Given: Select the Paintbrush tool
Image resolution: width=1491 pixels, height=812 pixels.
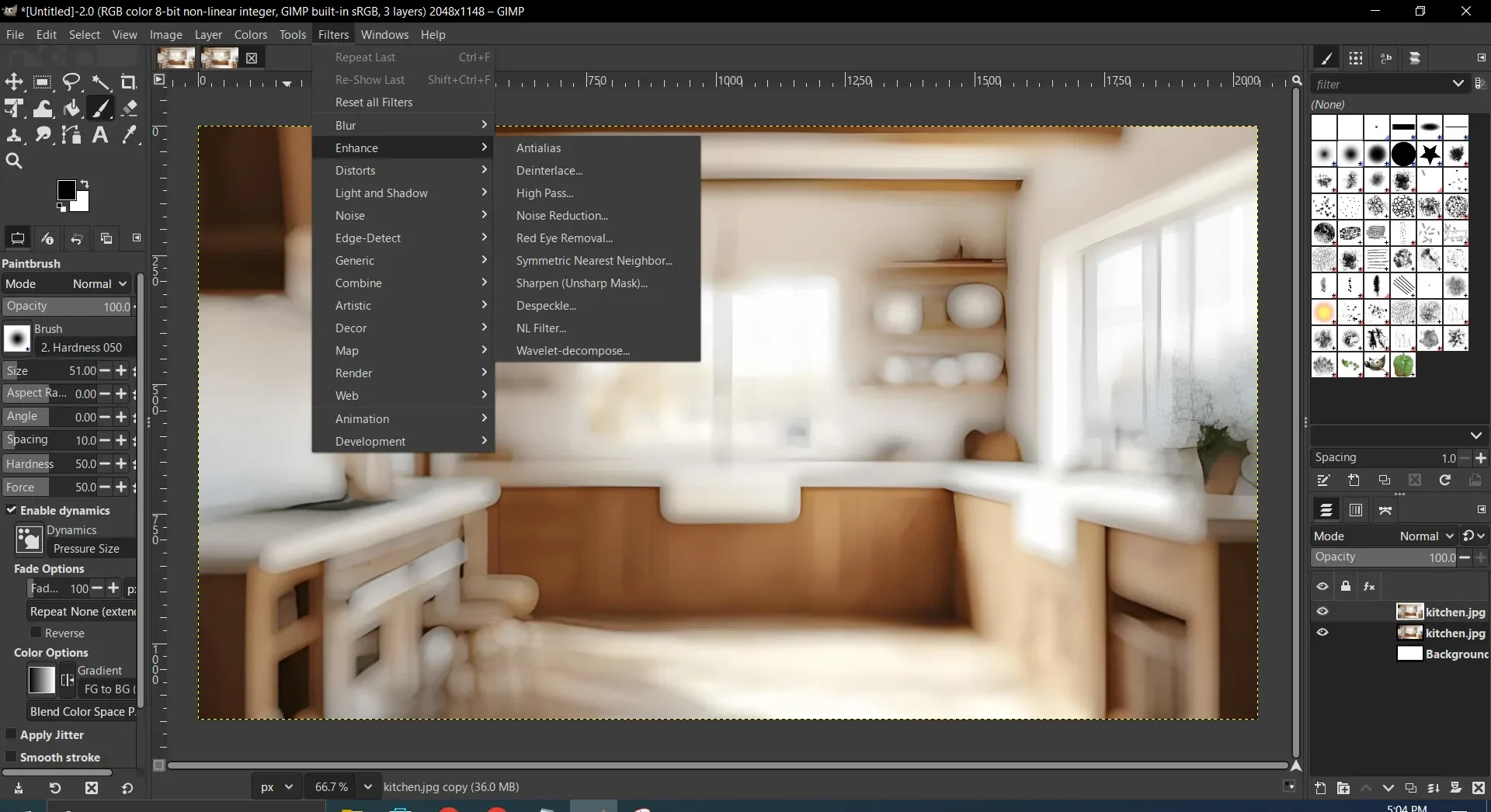Looking at the screenshot, I should 100,109.
